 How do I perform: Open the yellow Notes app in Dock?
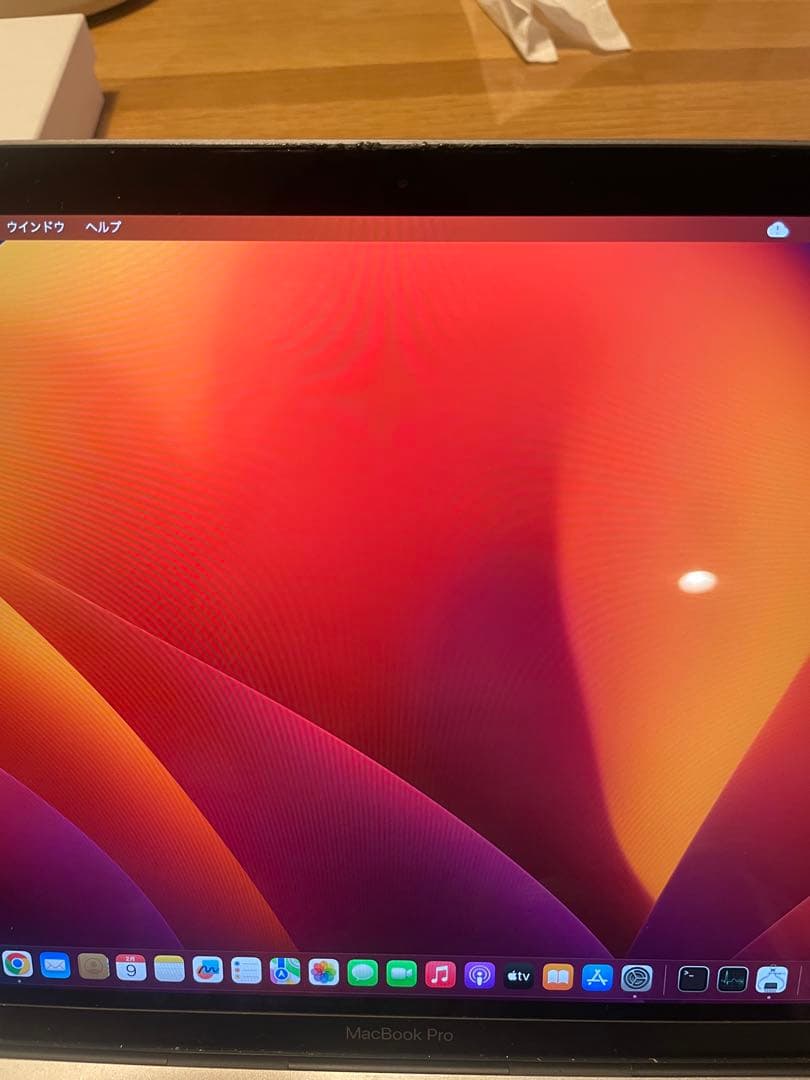pyautogui.click(x=169, y=969)
